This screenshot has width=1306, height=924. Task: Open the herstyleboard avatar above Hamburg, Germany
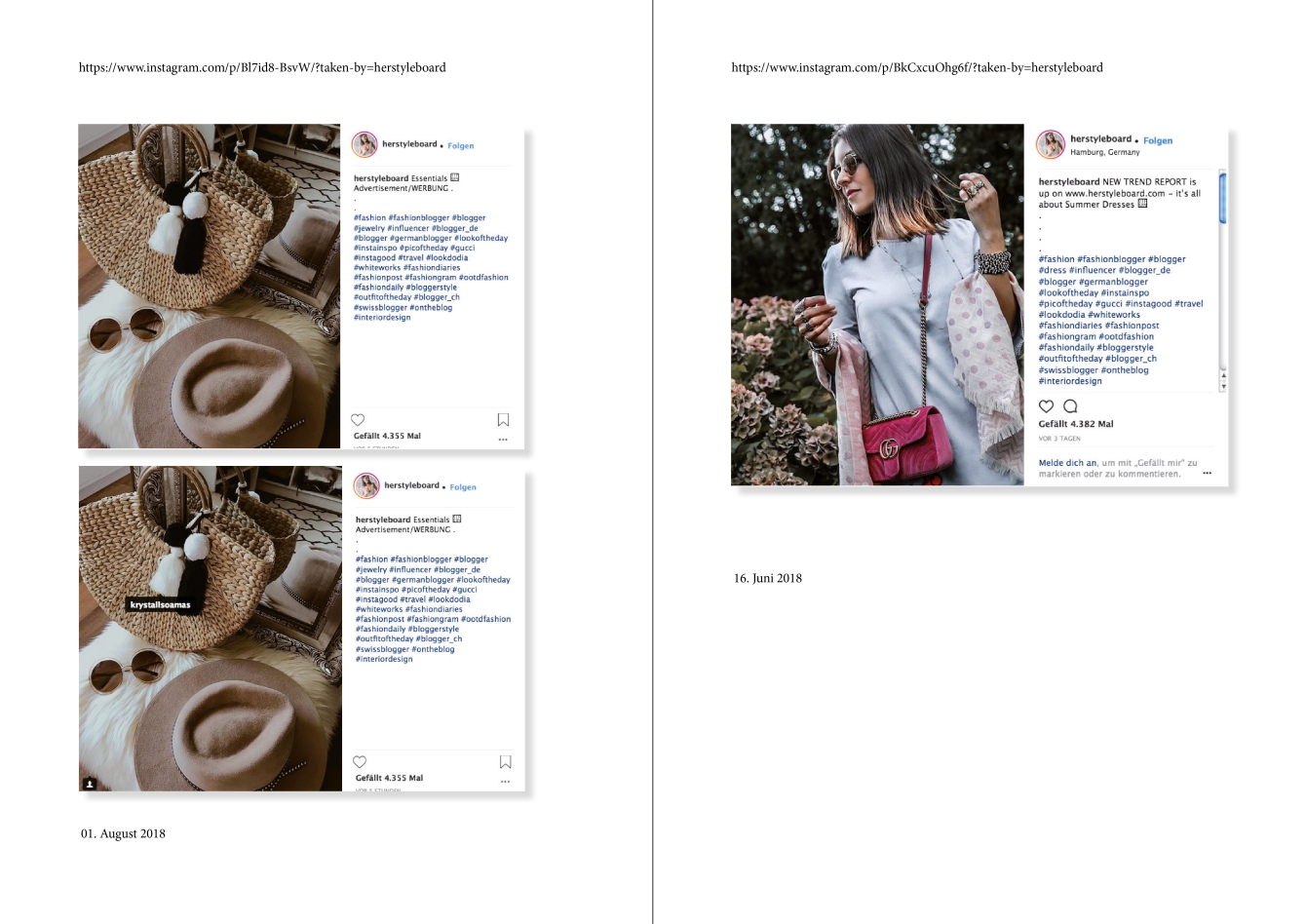[1051, 144]
